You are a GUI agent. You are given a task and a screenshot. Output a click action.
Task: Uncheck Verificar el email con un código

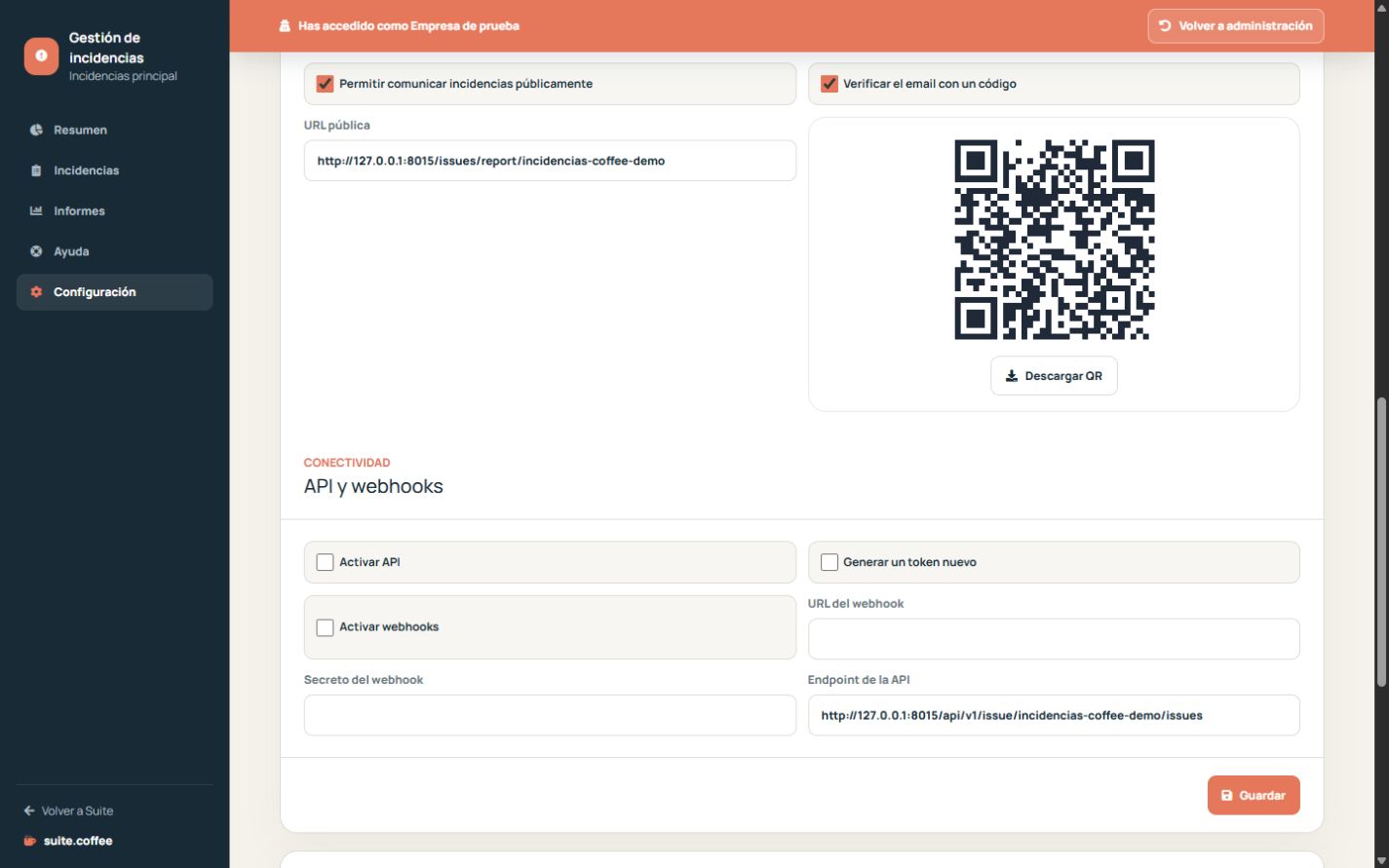(829, 84)
